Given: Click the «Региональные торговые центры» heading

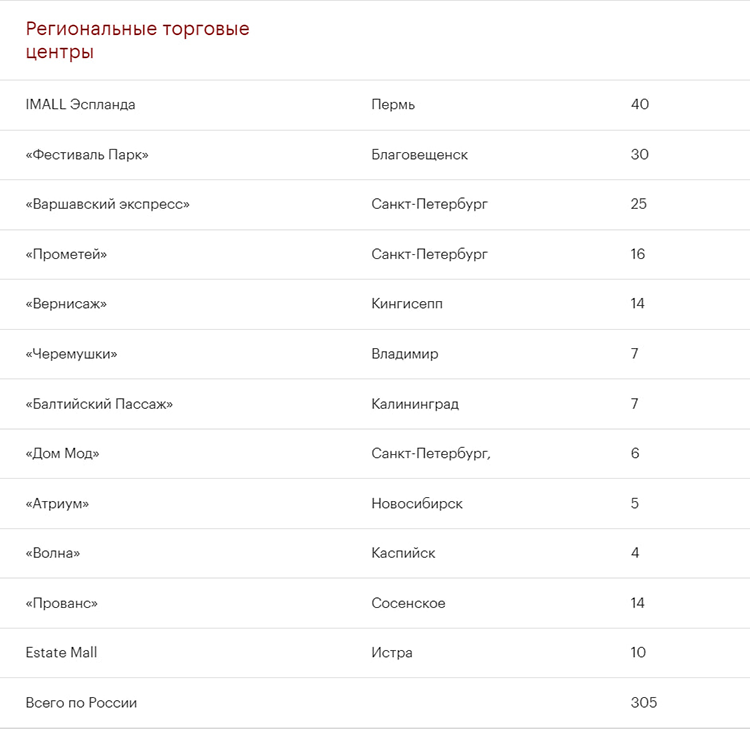Looking at the screenshot, I should (137, 40).
